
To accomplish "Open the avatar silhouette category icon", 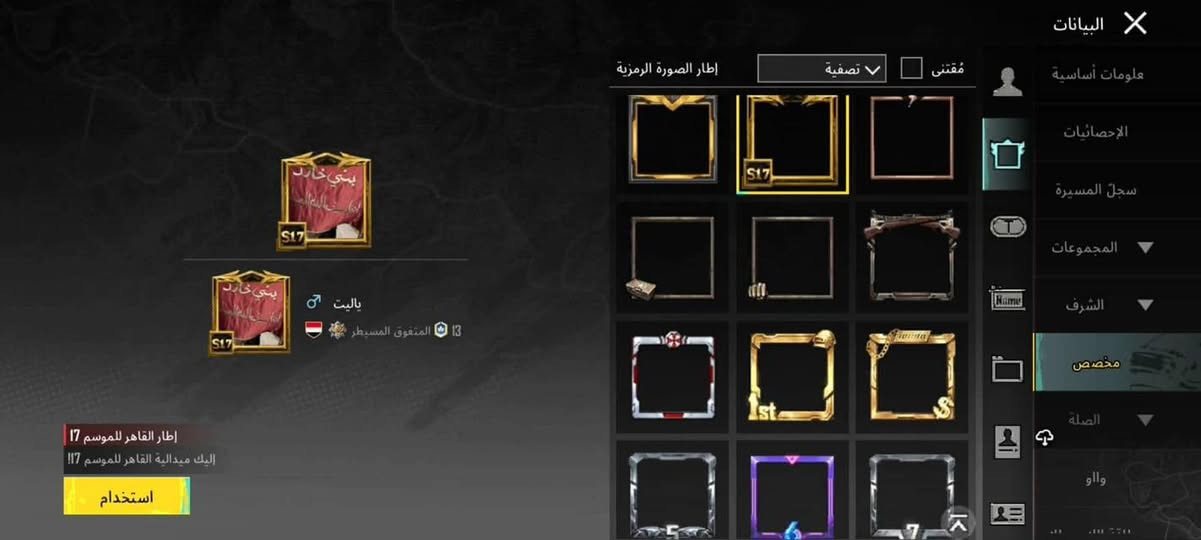I will tap(1007, 81).
